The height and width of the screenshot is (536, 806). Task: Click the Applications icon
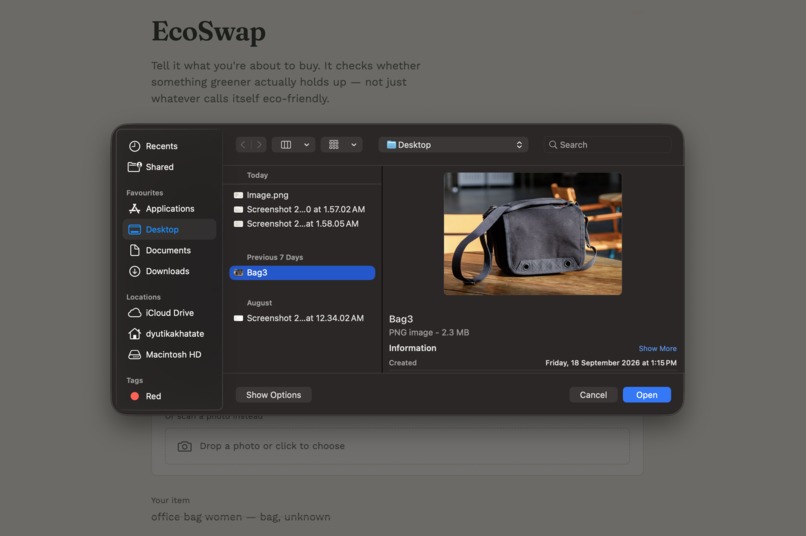pyautogui.click(x=135, y=209)
